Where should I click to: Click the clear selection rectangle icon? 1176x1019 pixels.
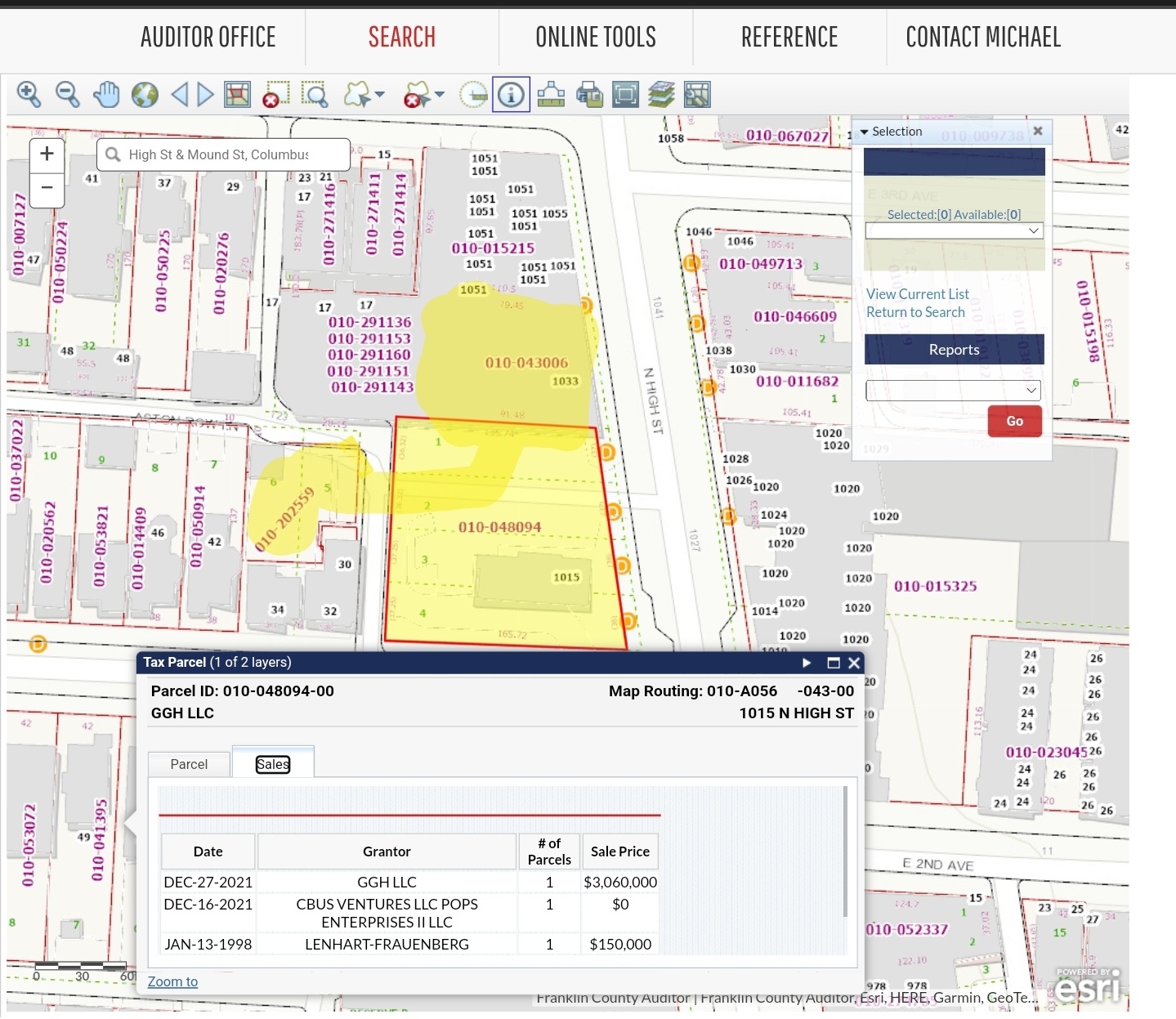[276, 95]
